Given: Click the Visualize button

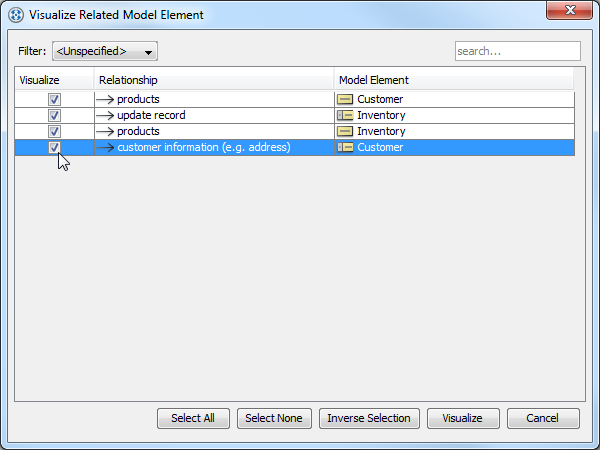Looking at the screenshot, I should coord(463,418).
